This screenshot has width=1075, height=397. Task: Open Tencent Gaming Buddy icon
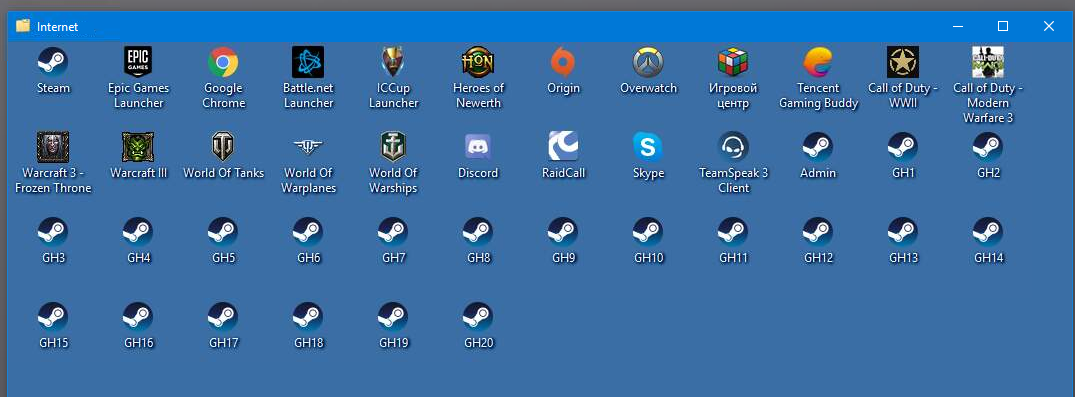[818, 62]
